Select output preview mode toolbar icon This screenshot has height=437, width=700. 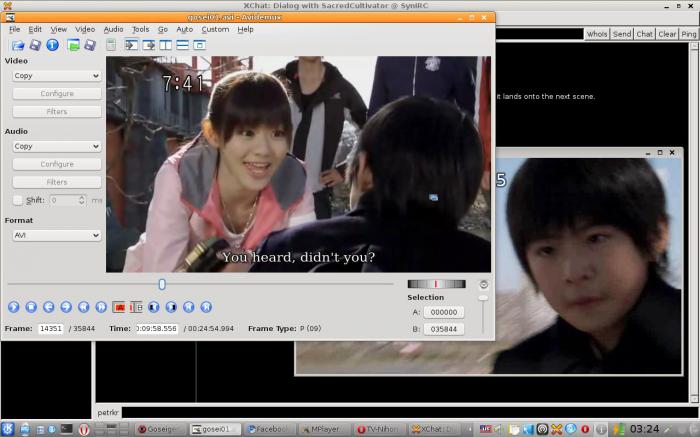[148, 45]
